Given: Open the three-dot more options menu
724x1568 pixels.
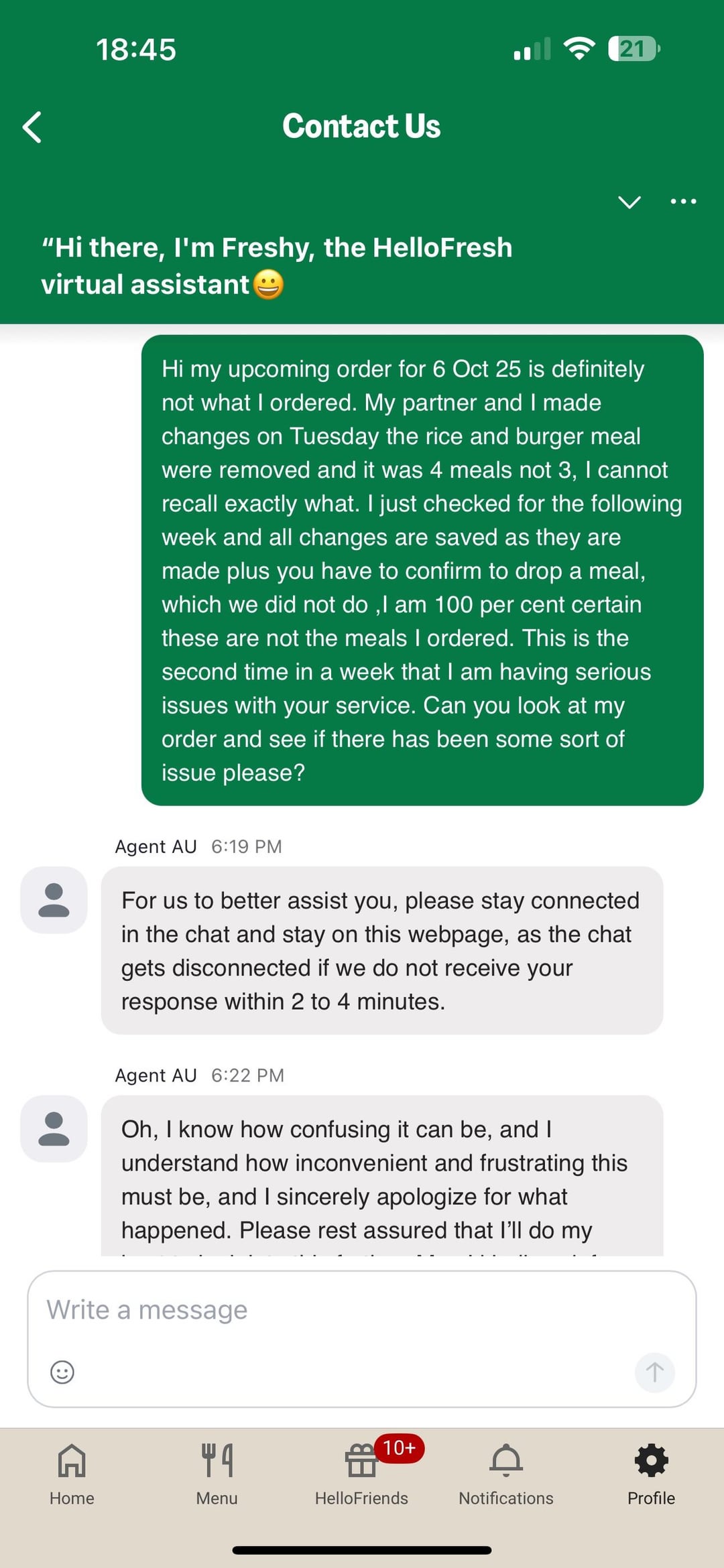Looking at the screenshot, I should coord(683,201).
